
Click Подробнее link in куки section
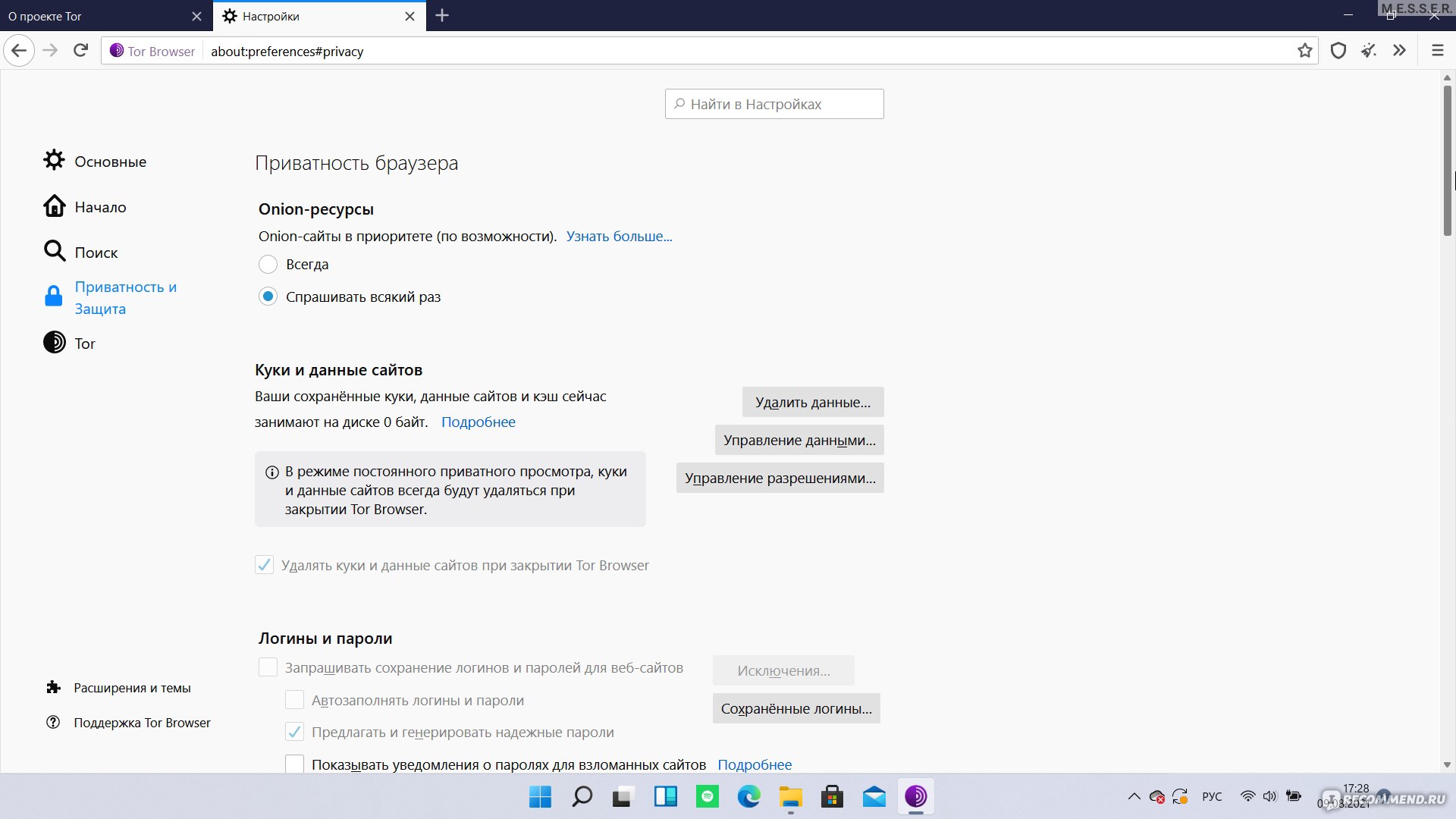[479, 421]
